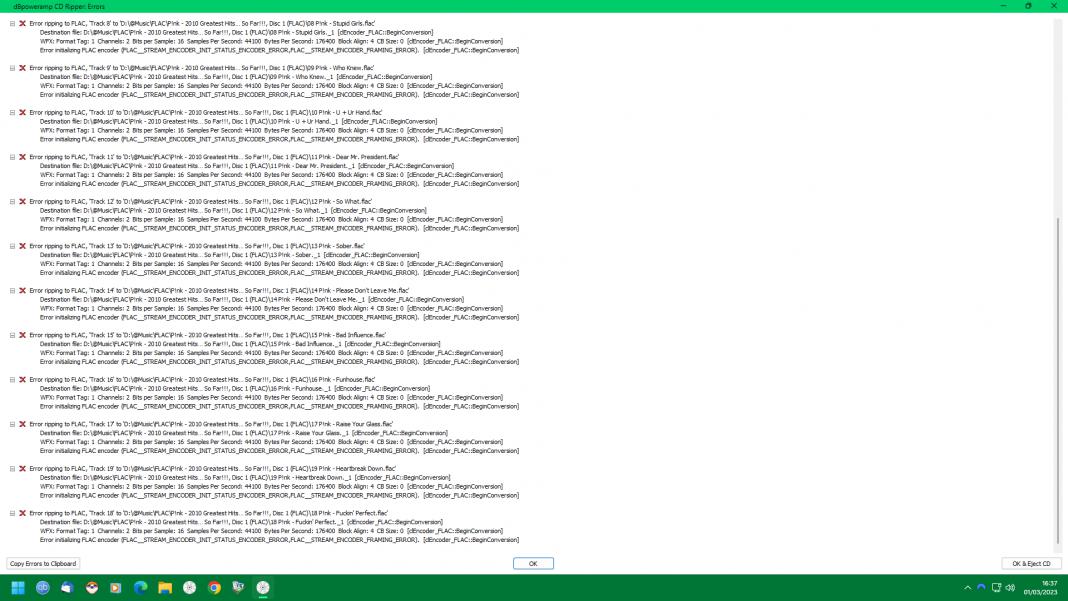Open File Explorer from the taskbar
Screen dimensions: 1068x601
(x=165, y=588)
